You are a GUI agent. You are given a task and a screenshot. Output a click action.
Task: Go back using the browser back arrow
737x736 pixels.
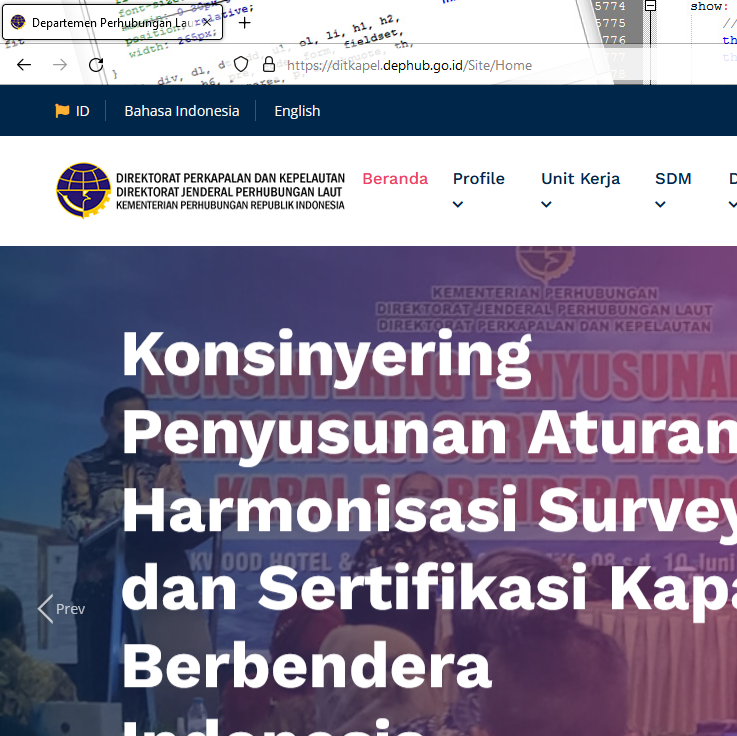click(24, 65)
